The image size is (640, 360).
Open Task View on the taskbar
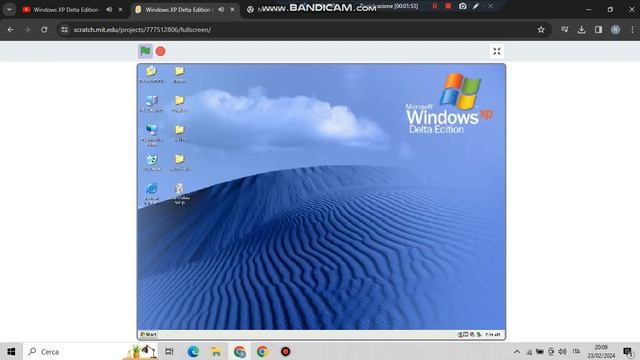[169, 351]
